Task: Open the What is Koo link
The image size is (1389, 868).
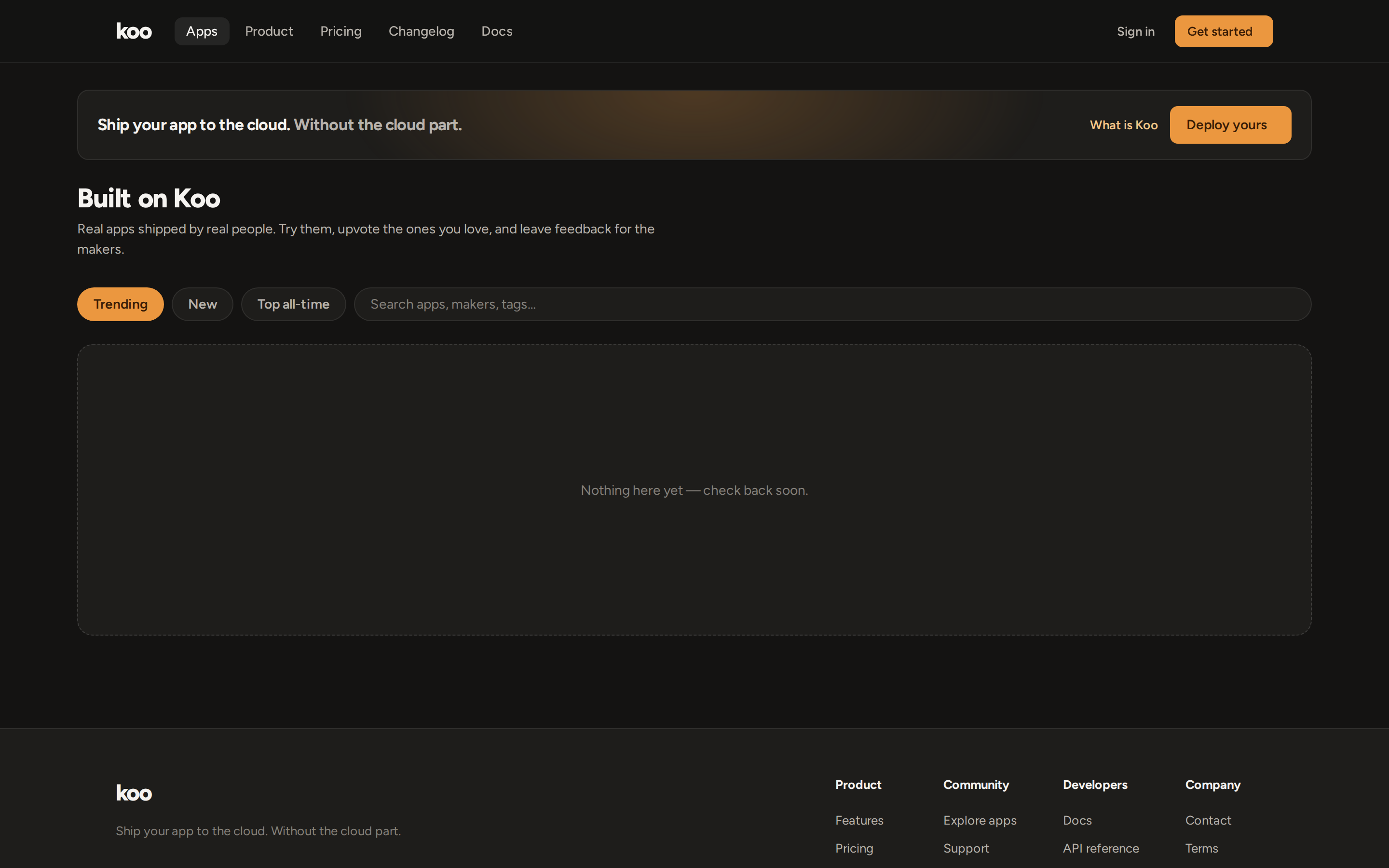Action: (x=1123, y=124)
